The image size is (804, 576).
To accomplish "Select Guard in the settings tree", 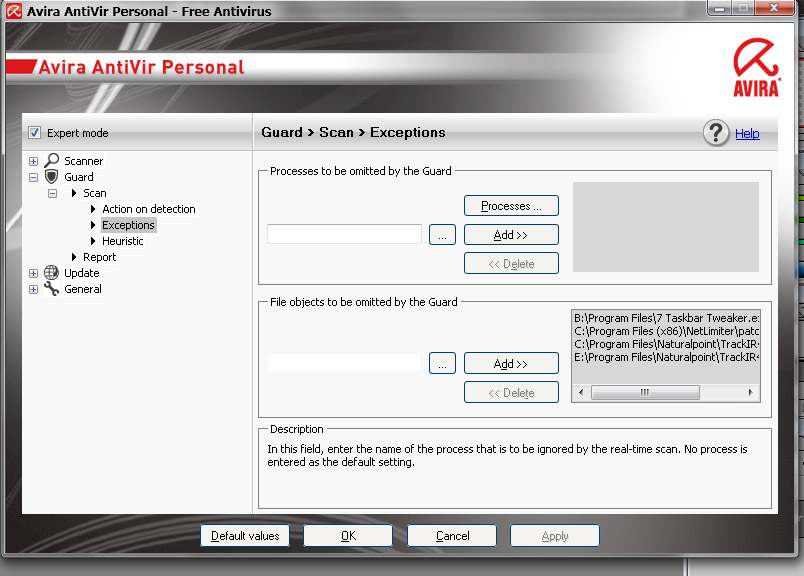I will click(79, 177).
